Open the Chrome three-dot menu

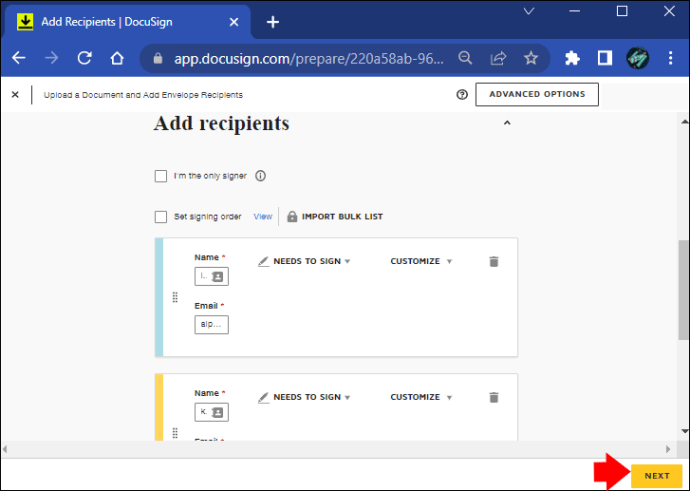[670, 58]
